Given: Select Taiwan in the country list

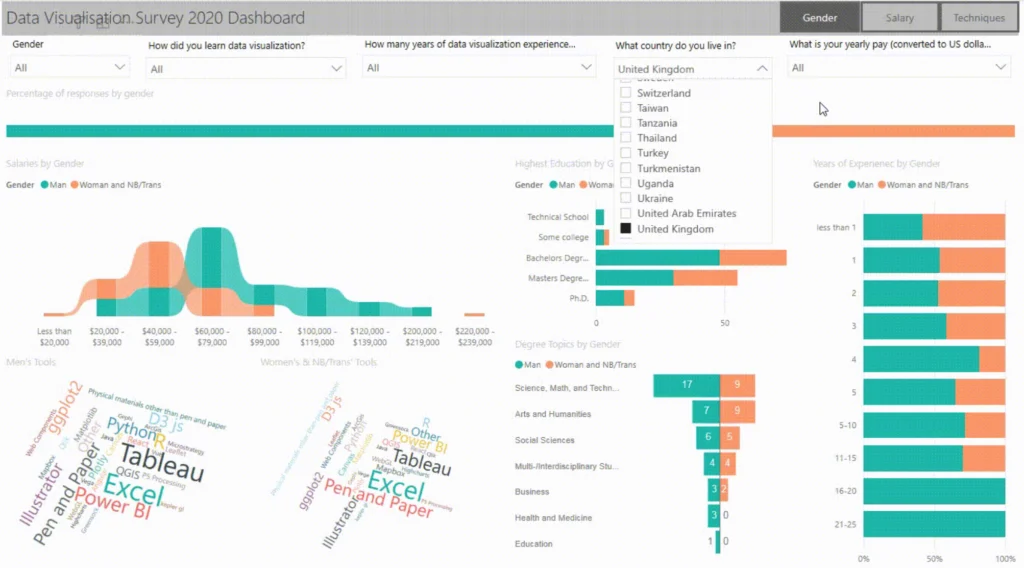Looking at the screenshot, I should click(626, 108).
